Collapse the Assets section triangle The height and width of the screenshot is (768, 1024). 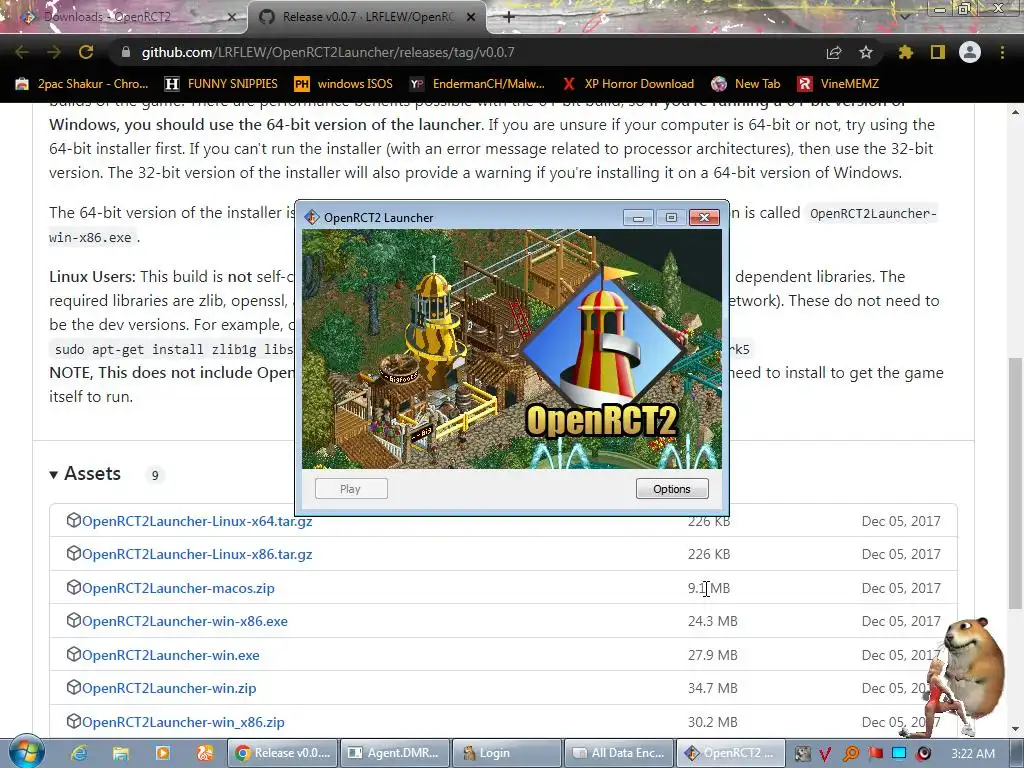(54, 475)
